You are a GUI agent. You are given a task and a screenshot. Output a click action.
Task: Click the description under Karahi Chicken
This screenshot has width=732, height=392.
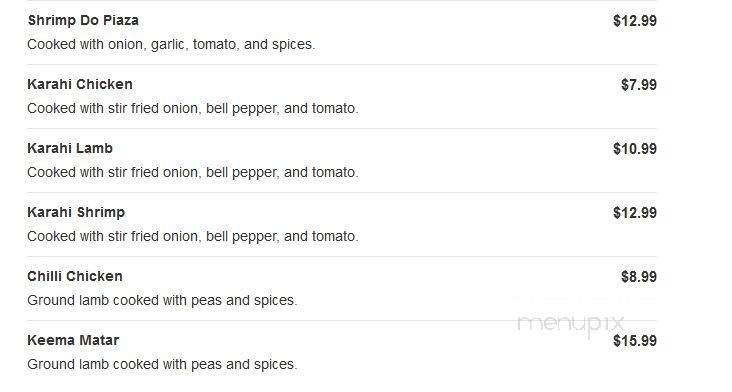click(193, 109)
